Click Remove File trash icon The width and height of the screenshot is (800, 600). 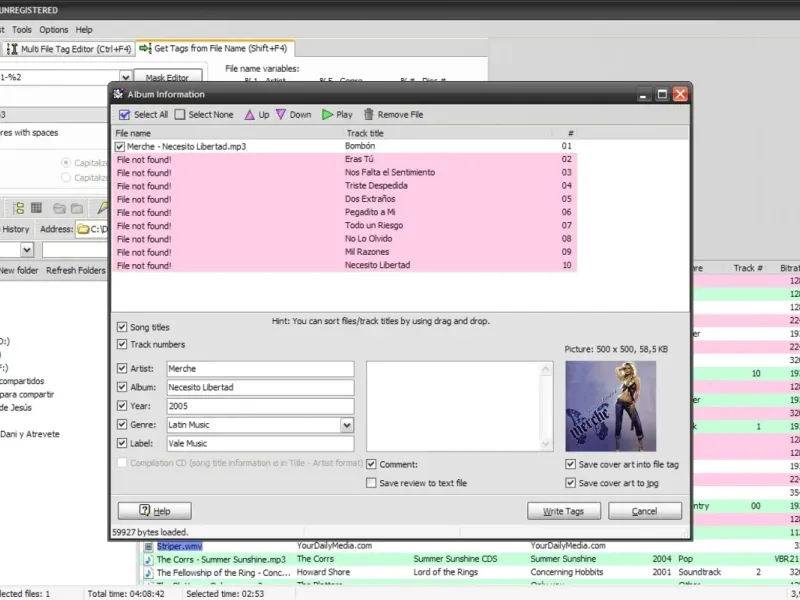(368, 114)
